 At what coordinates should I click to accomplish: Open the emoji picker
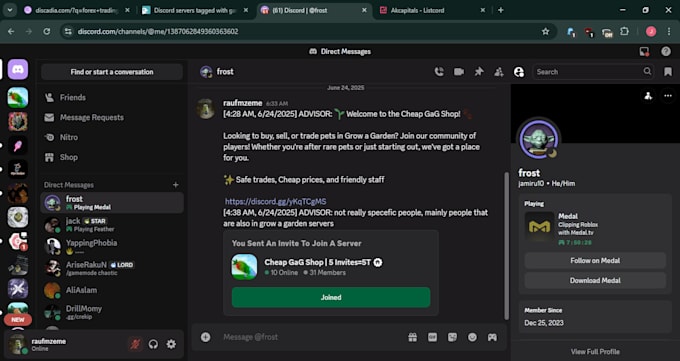tap(472, 337)
